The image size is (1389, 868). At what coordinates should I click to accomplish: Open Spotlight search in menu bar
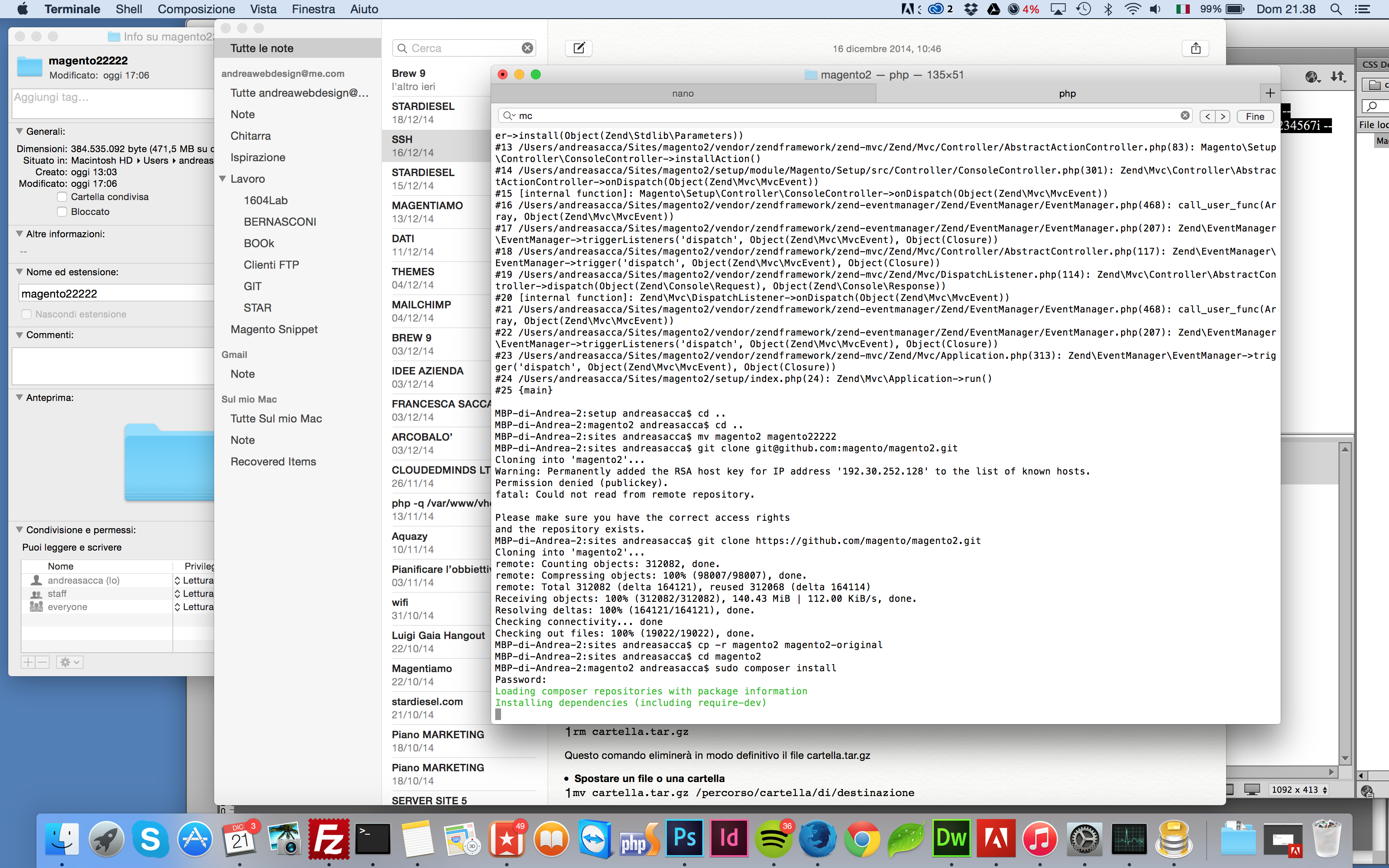tap(1336, 9)
